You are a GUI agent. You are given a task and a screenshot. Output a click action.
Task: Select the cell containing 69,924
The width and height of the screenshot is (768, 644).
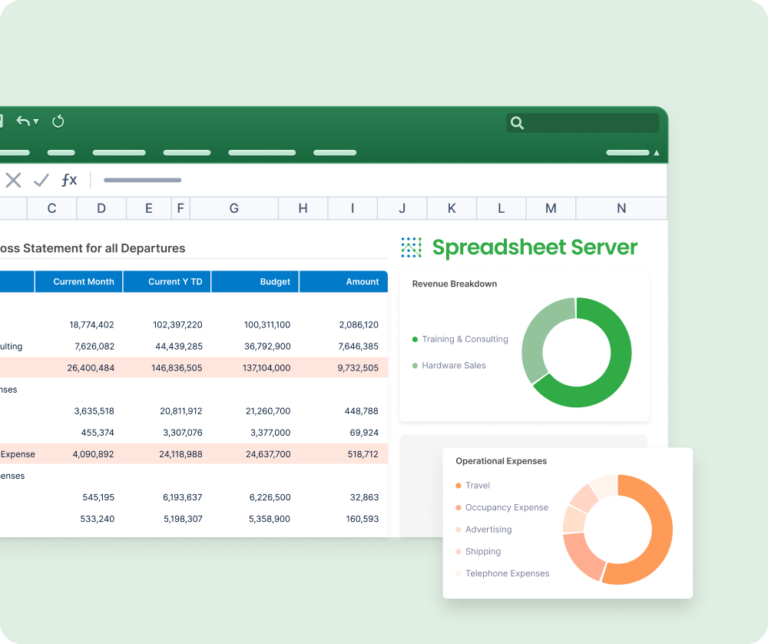(364, 432)
